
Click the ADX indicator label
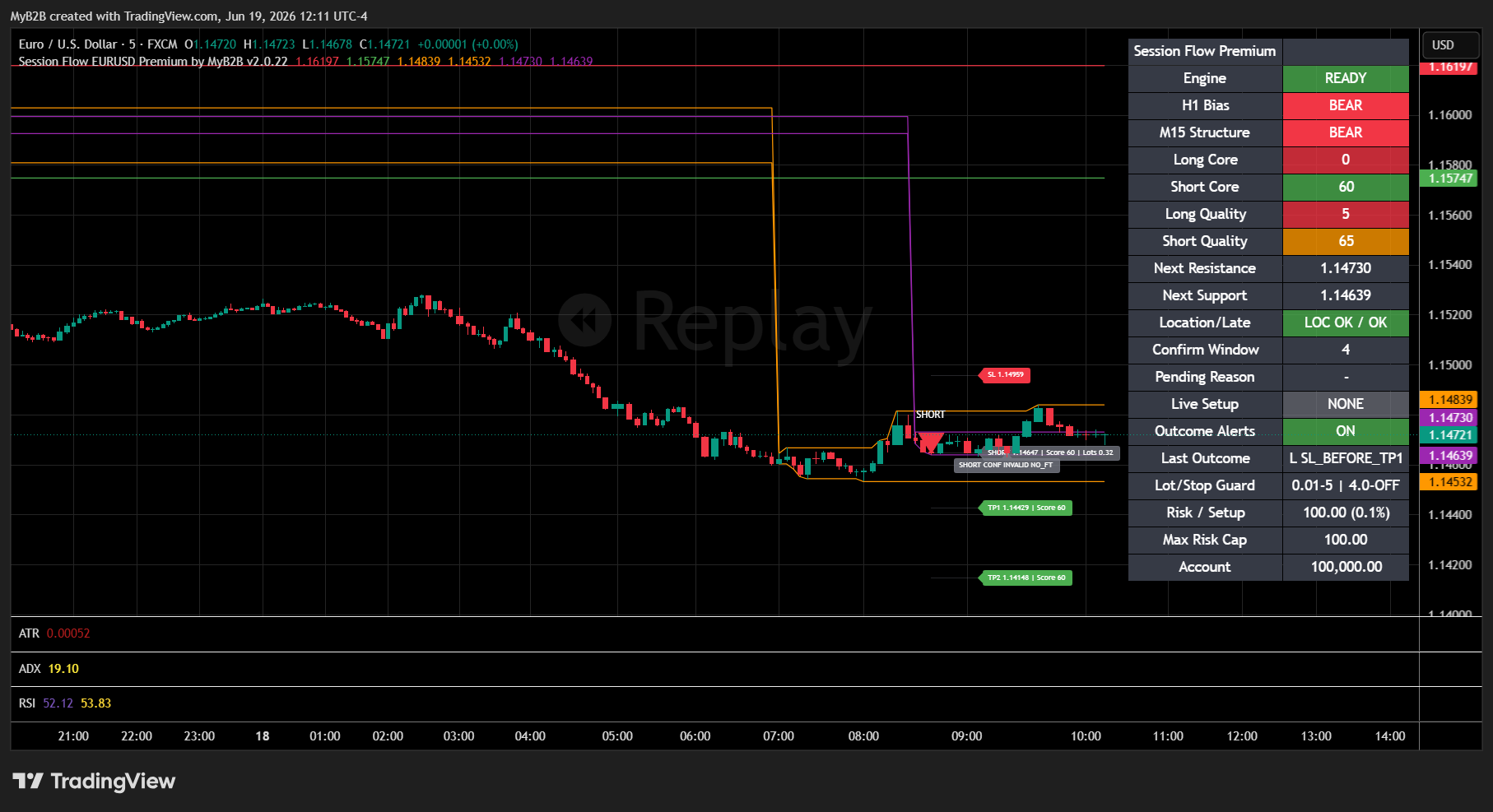pos(30,669)
